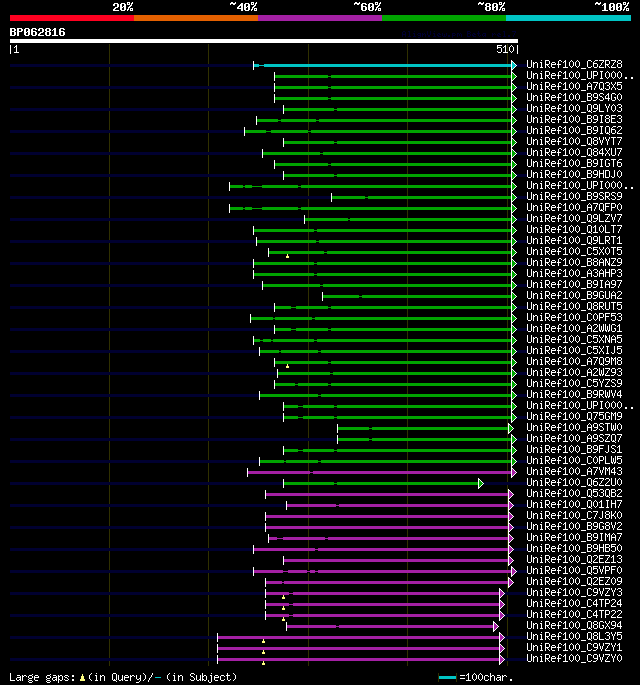Click the yellow gap marker under the A7Q9M8 bar

click(x=287, y=367)
